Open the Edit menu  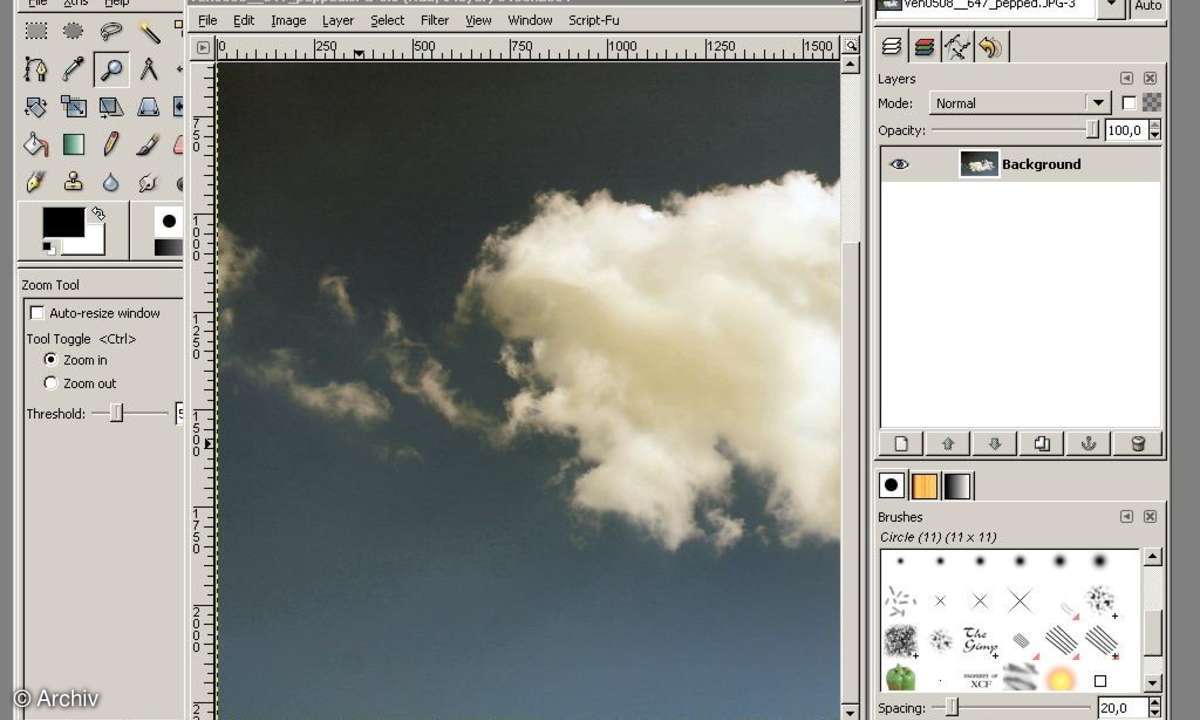243,20
